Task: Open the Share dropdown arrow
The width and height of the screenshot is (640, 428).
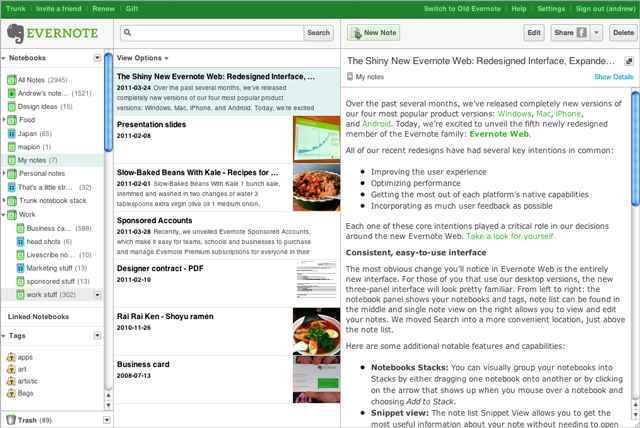Action: click(x=597, y=33)
